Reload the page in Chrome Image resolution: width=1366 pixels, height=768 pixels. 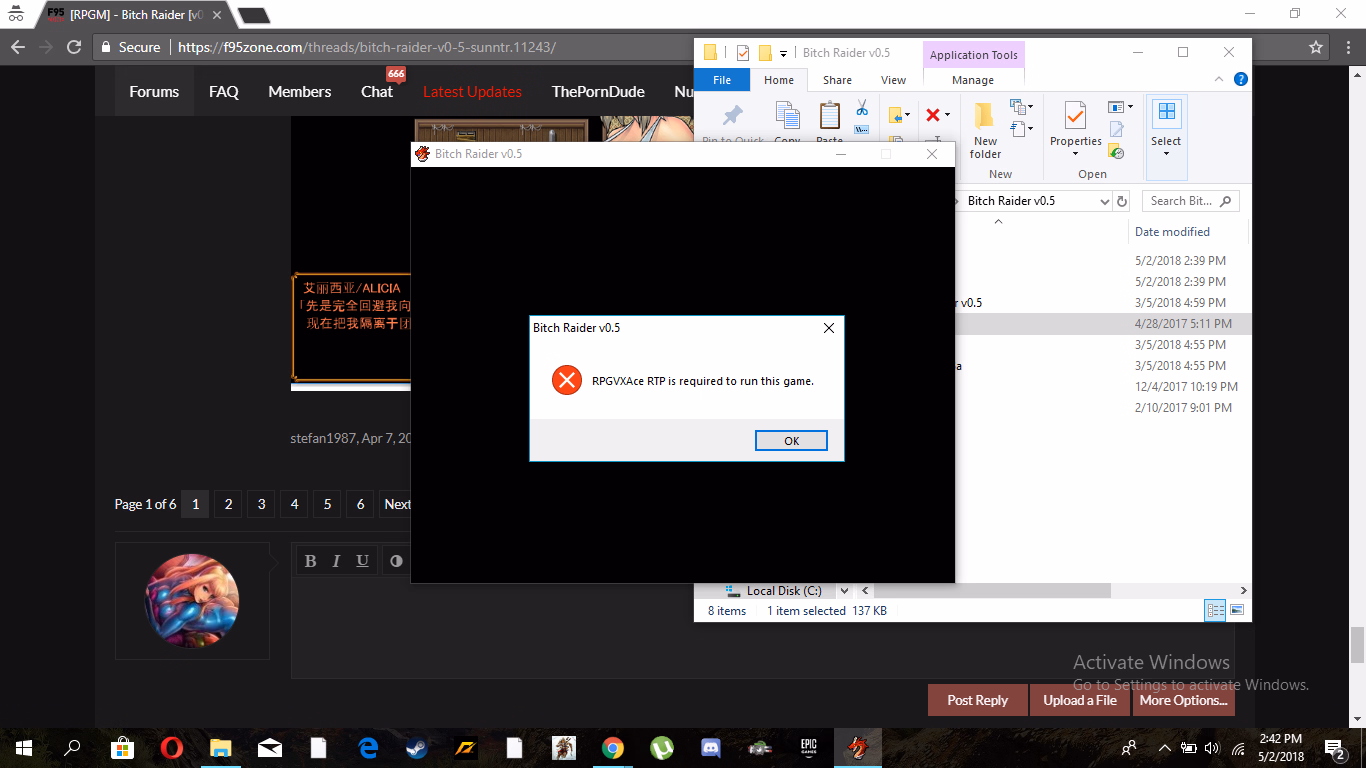pos(73,47)
